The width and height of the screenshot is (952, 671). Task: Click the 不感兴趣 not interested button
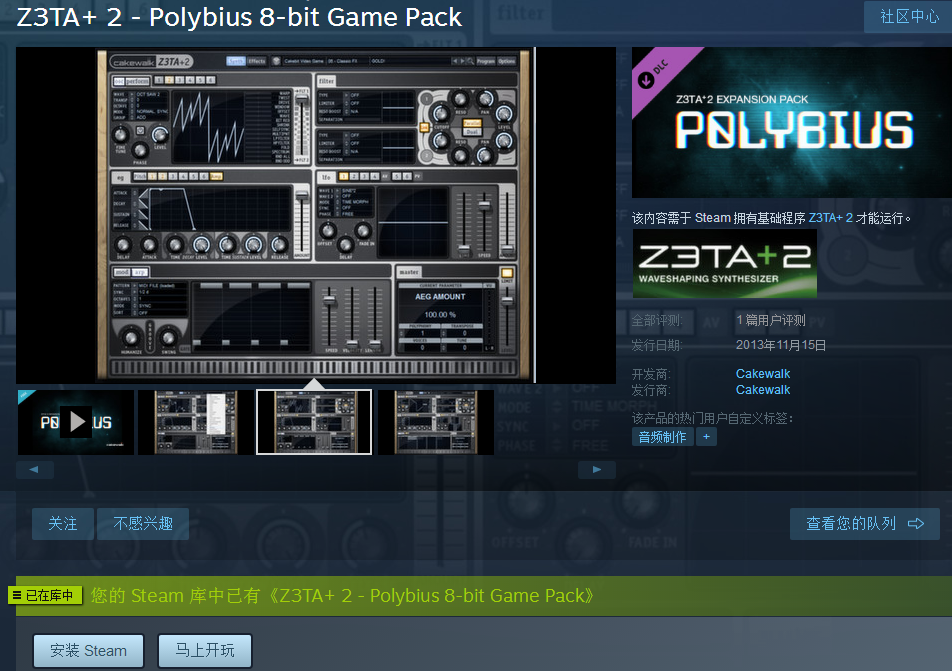click(143, 524)
